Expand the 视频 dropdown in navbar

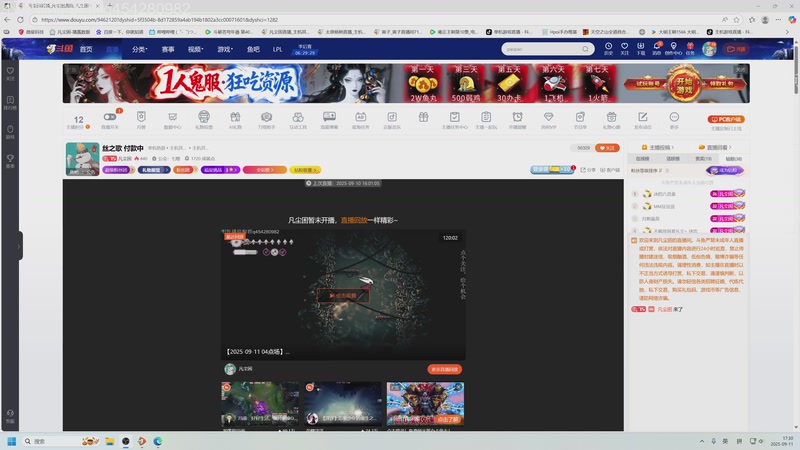(195, 49)
